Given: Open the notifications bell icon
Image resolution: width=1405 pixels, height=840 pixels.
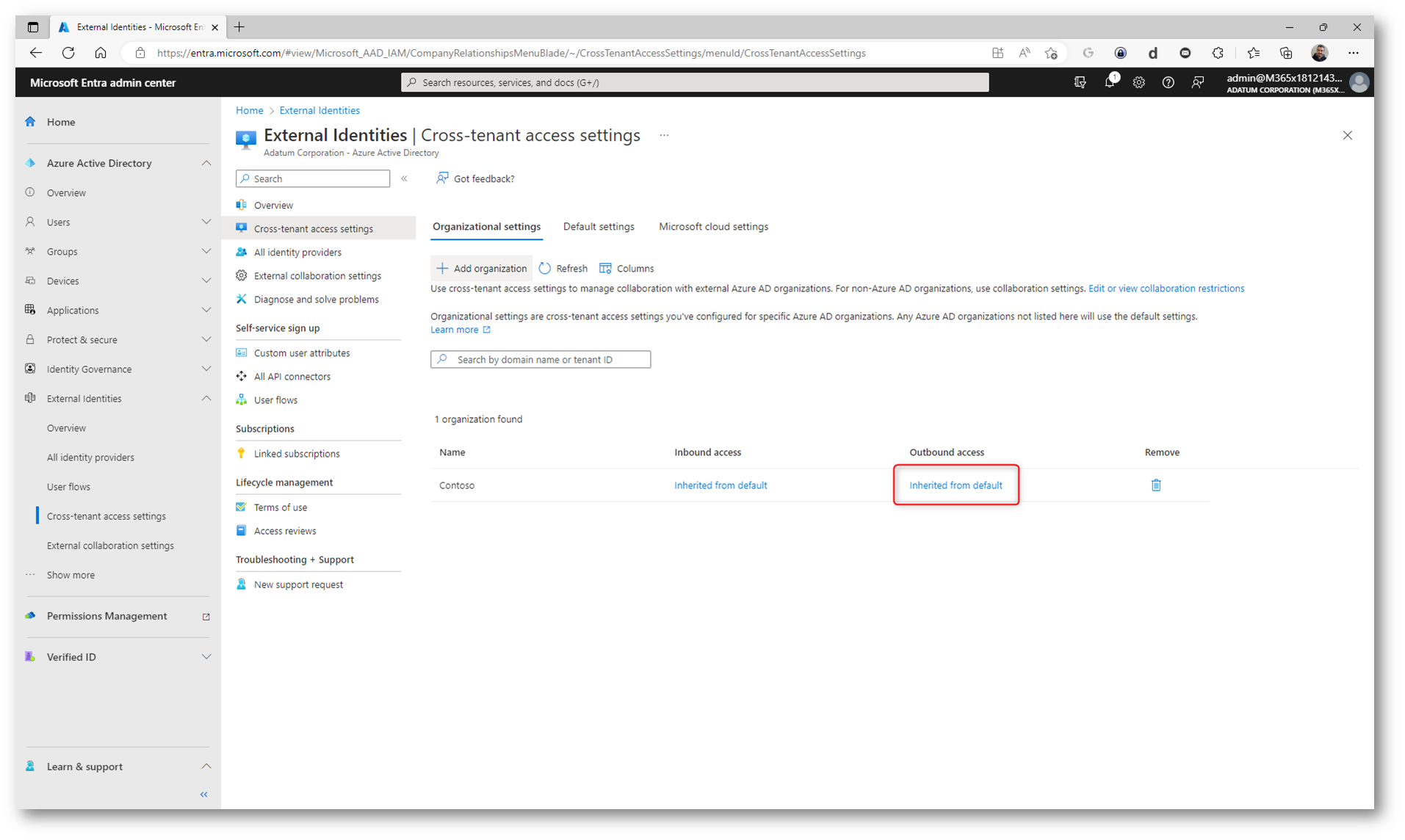Looking at the screenshot, I should [x=1109, y=82].
